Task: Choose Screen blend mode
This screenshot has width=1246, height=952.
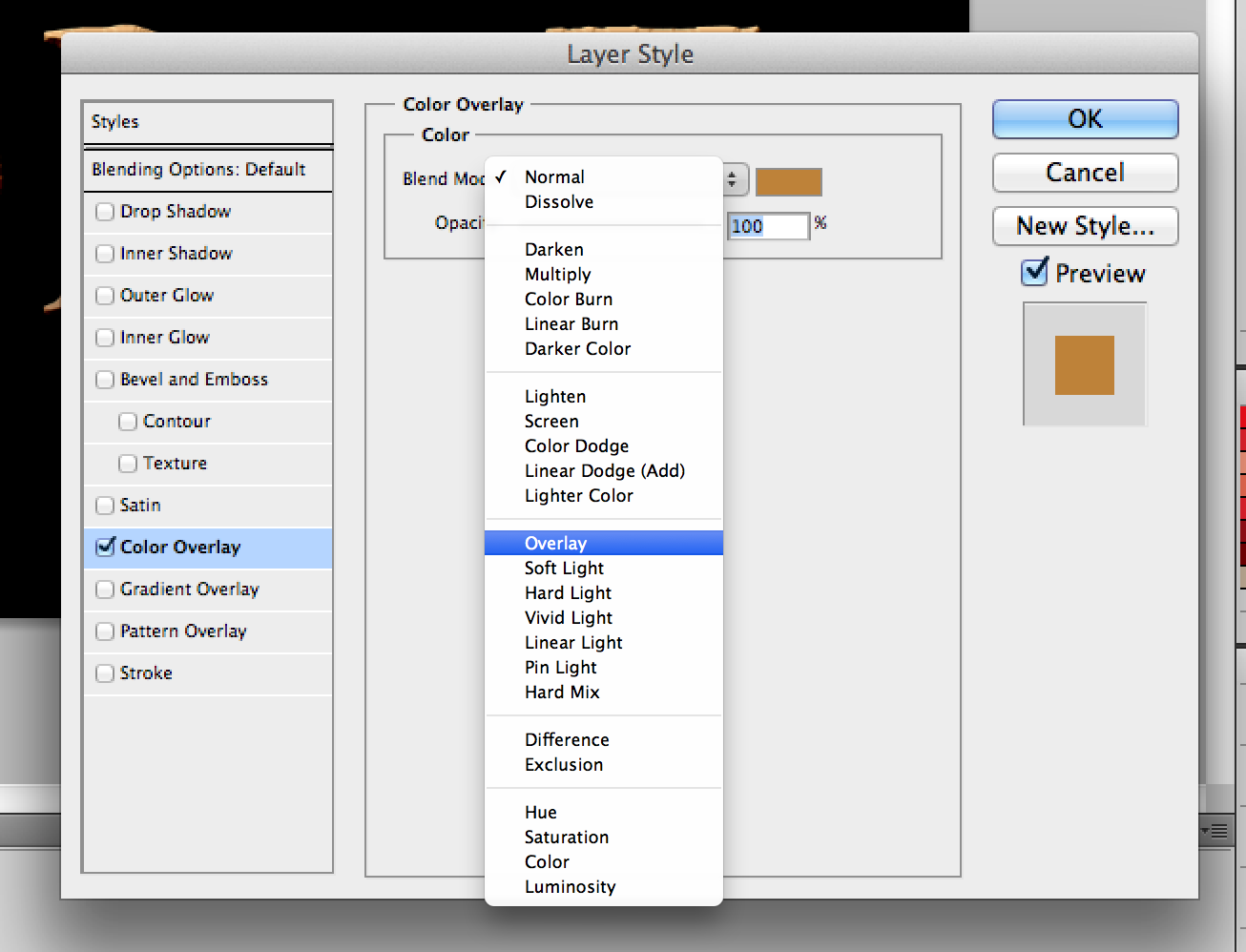Action: (603, 422)
